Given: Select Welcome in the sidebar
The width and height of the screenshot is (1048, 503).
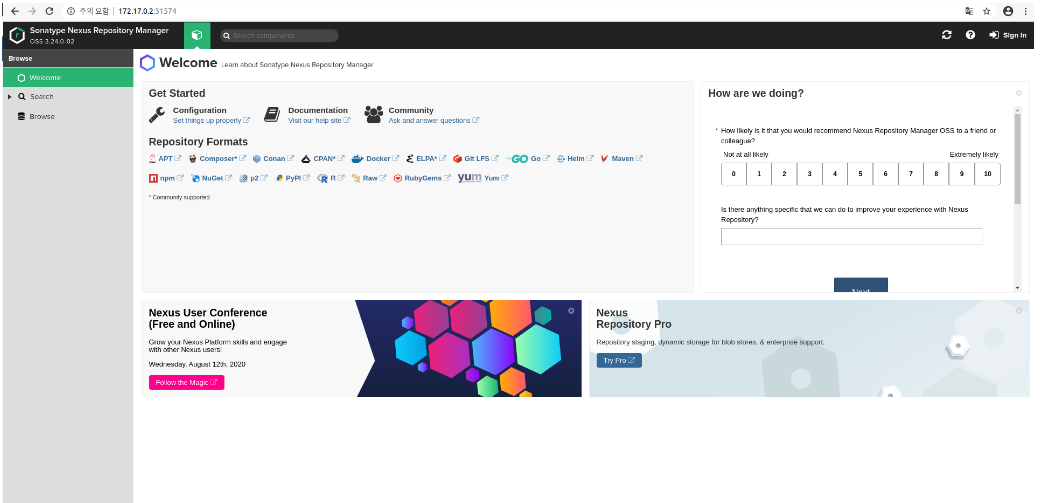Looking at the screenshot, I should [68, 77].
